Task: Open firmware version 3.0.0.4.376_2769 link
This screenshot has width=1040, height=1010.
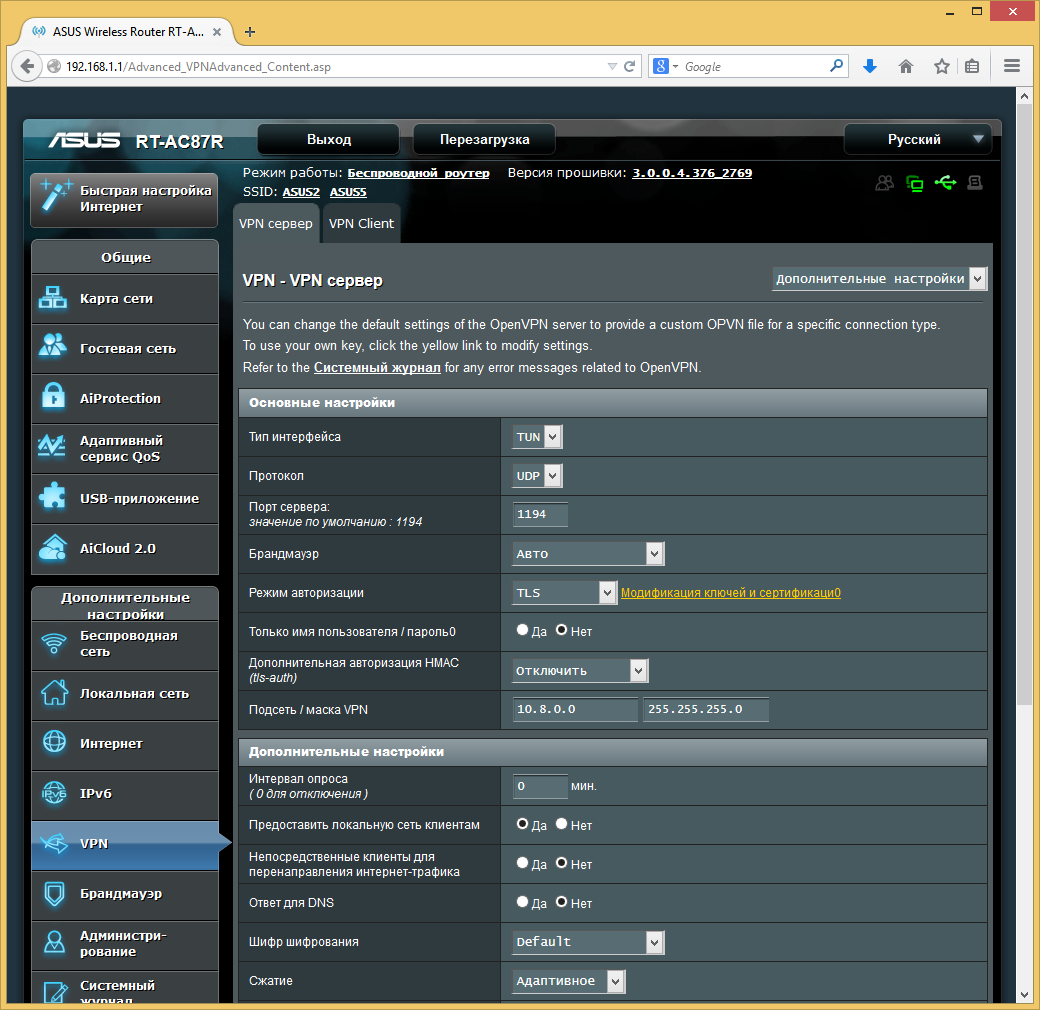Action: point(692,173)
